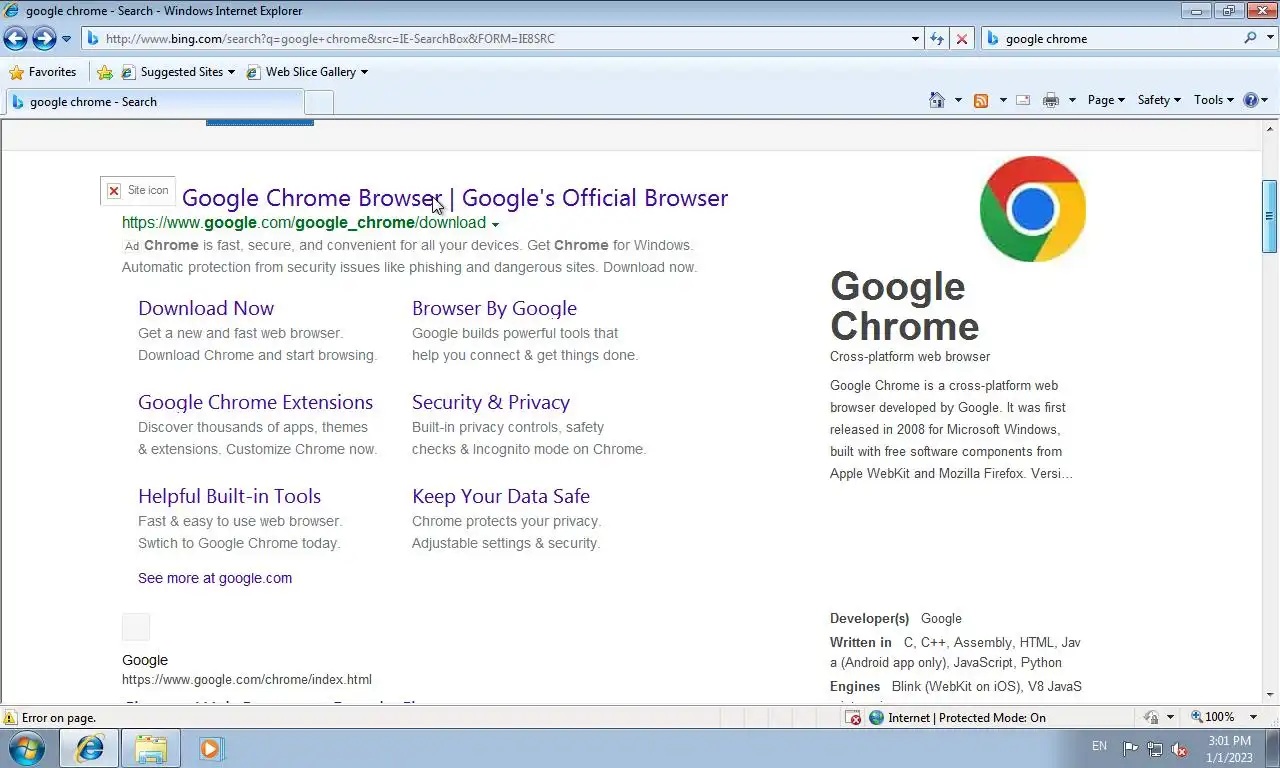Open Windows Explorer folder taskbar icon

click(x=151, y=748)
